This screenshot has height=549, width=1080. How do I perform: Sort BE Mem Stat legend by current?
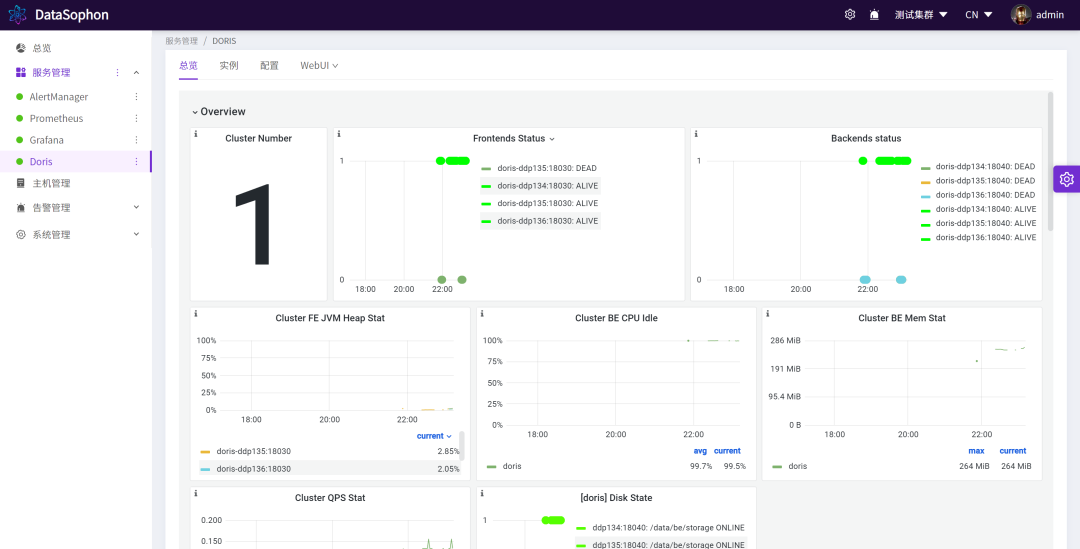1012,451
